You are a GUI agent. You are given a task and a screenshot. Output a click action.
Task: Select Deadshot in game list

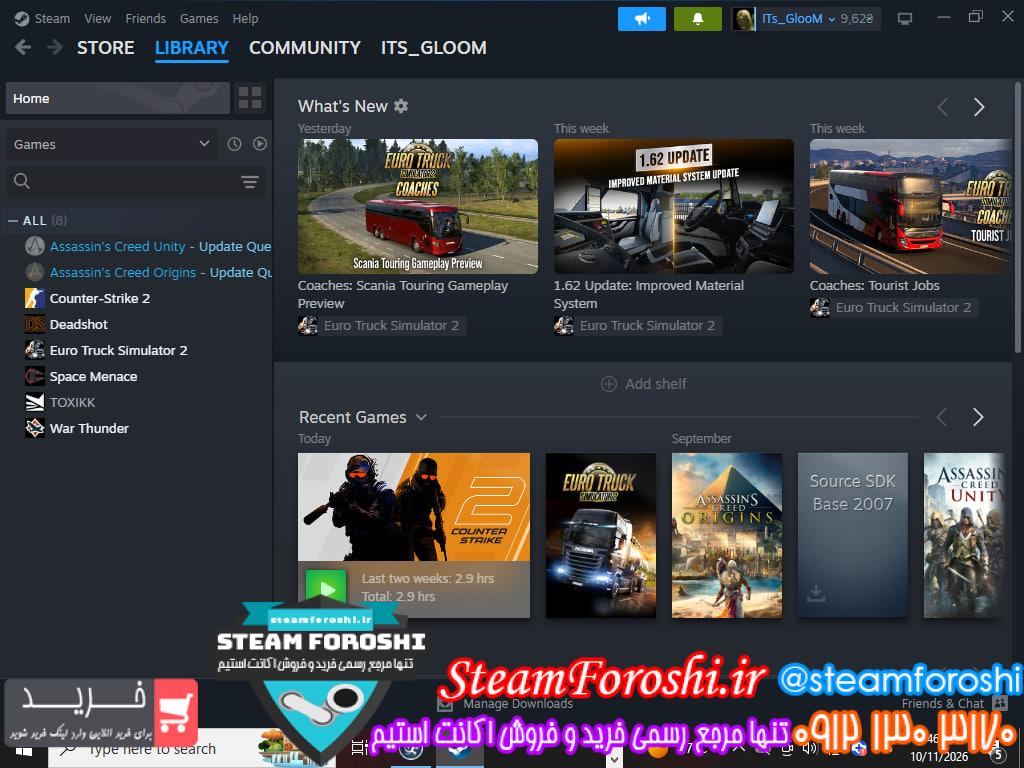click(x=78, y=324)
